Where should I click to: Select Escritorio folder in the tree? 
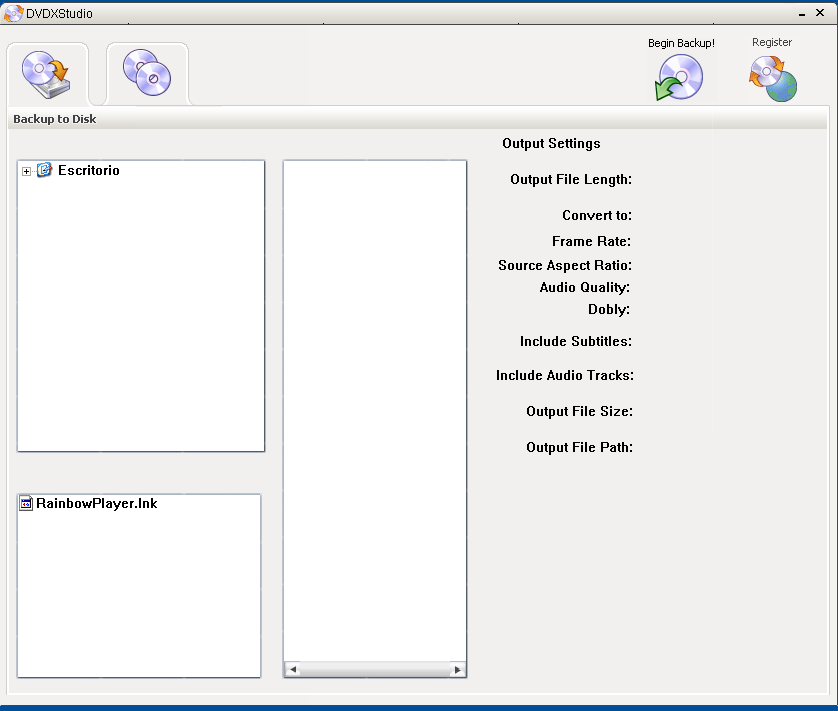tap(89, 171)
